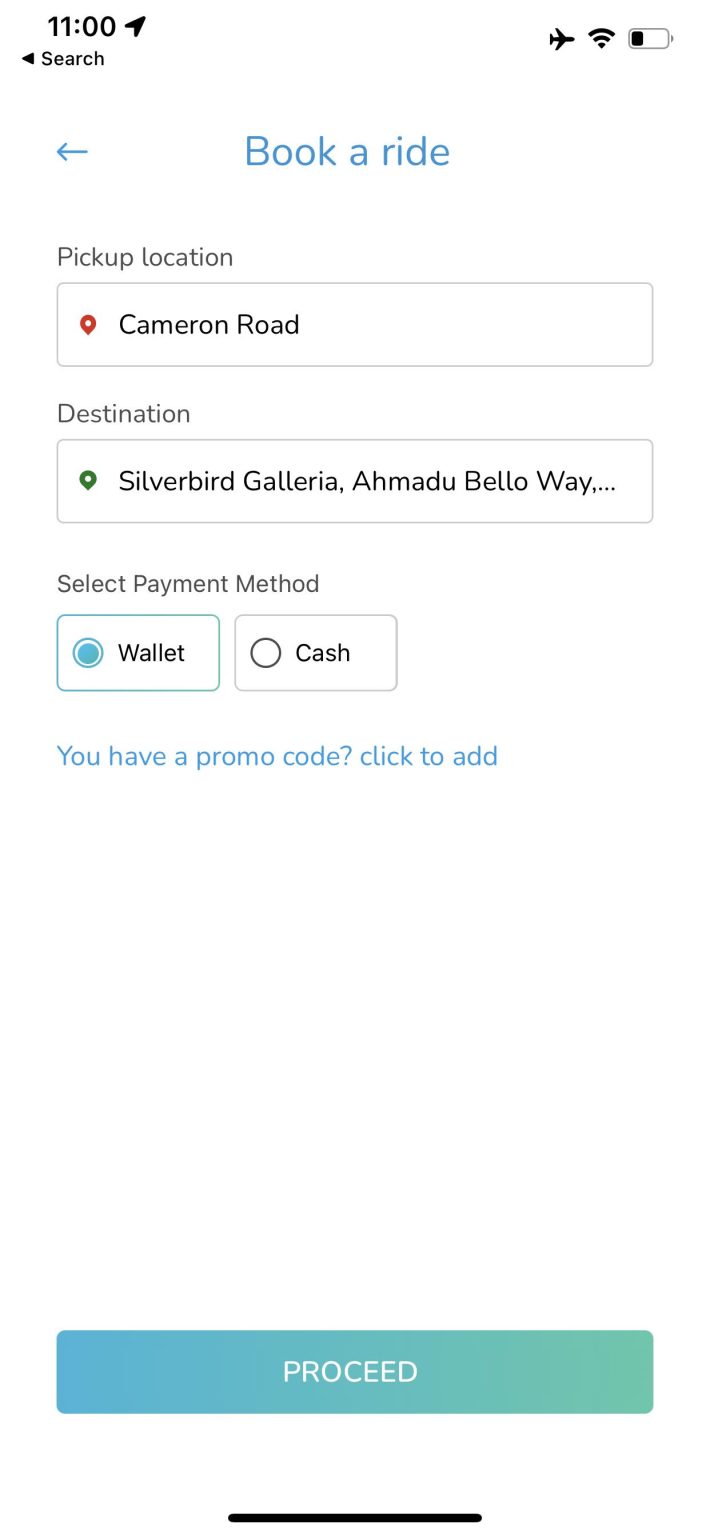This screenshot has width=710, height=1536.
Task: Tap the home indicator bar at the bottom
Action: [x=355, y=1518]
